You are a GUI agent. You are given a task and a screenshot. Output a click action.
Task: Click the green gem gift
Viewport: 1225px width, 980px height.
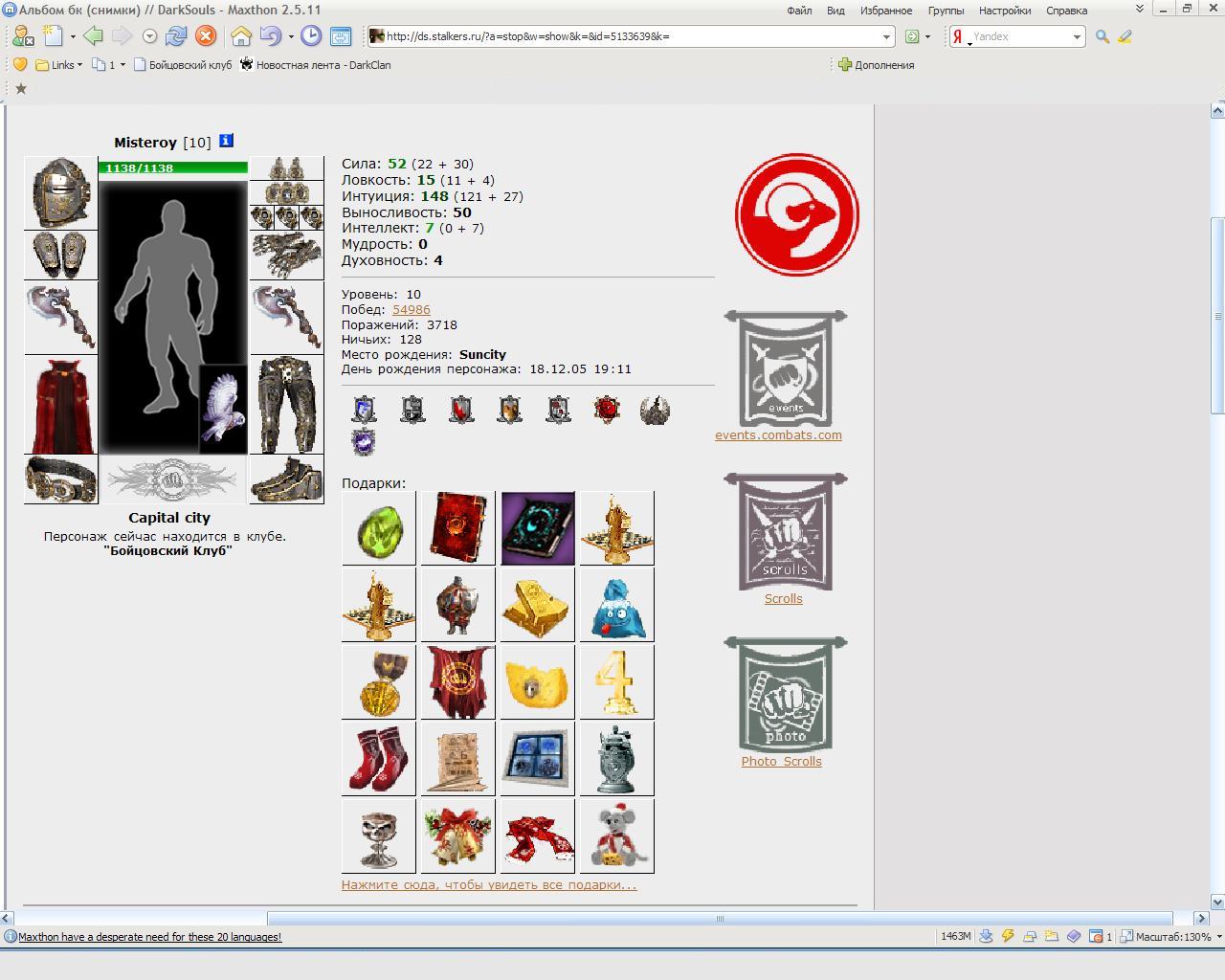[378, 527]
